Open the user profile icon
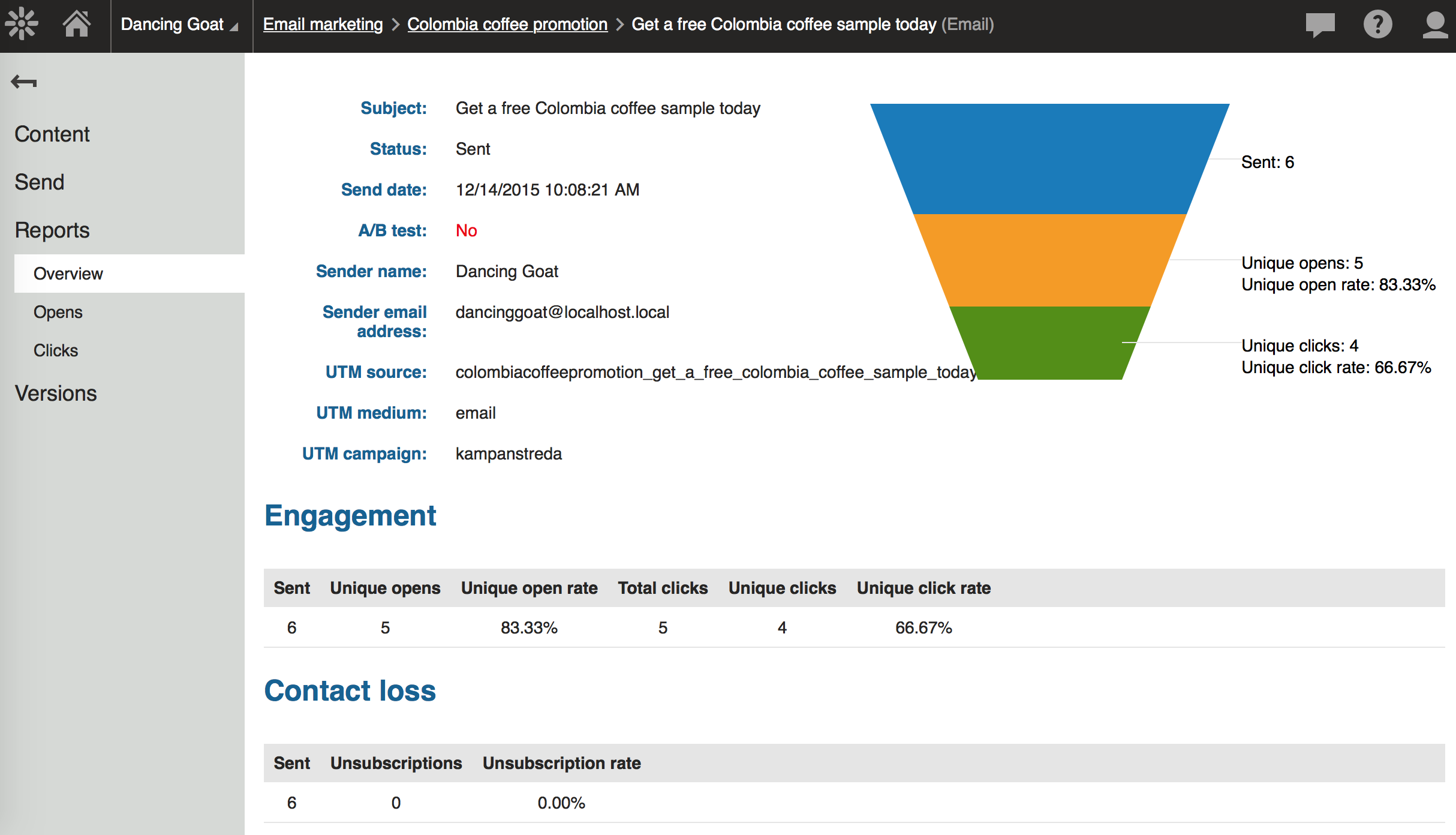 point(1435,25)
